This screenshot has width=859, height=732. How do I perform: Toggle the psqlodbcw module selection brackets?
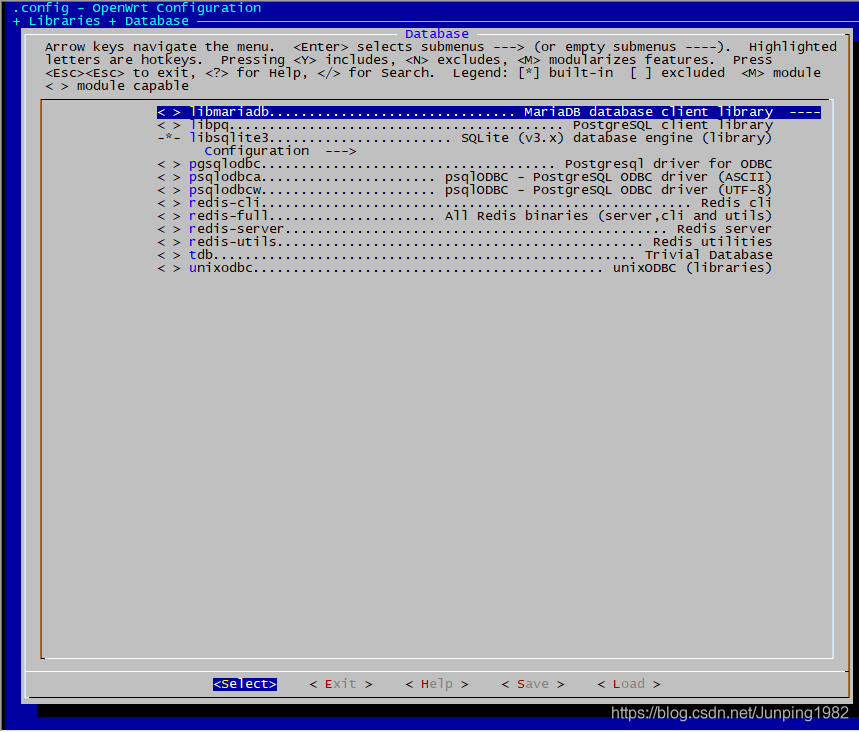pos(169,191)
